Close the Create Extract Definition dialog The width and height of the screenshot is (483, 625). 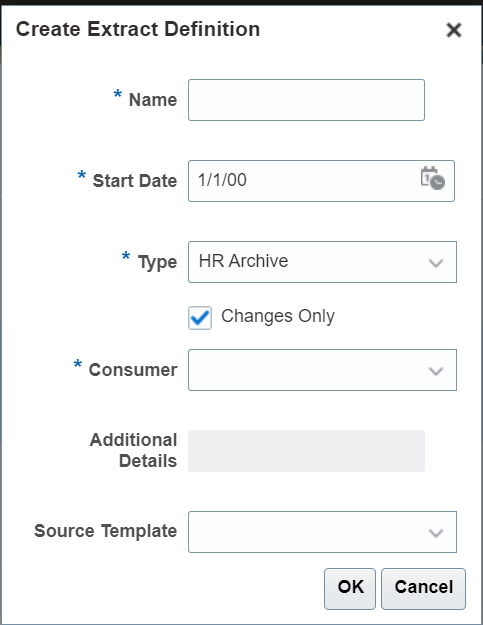point(454,30)
